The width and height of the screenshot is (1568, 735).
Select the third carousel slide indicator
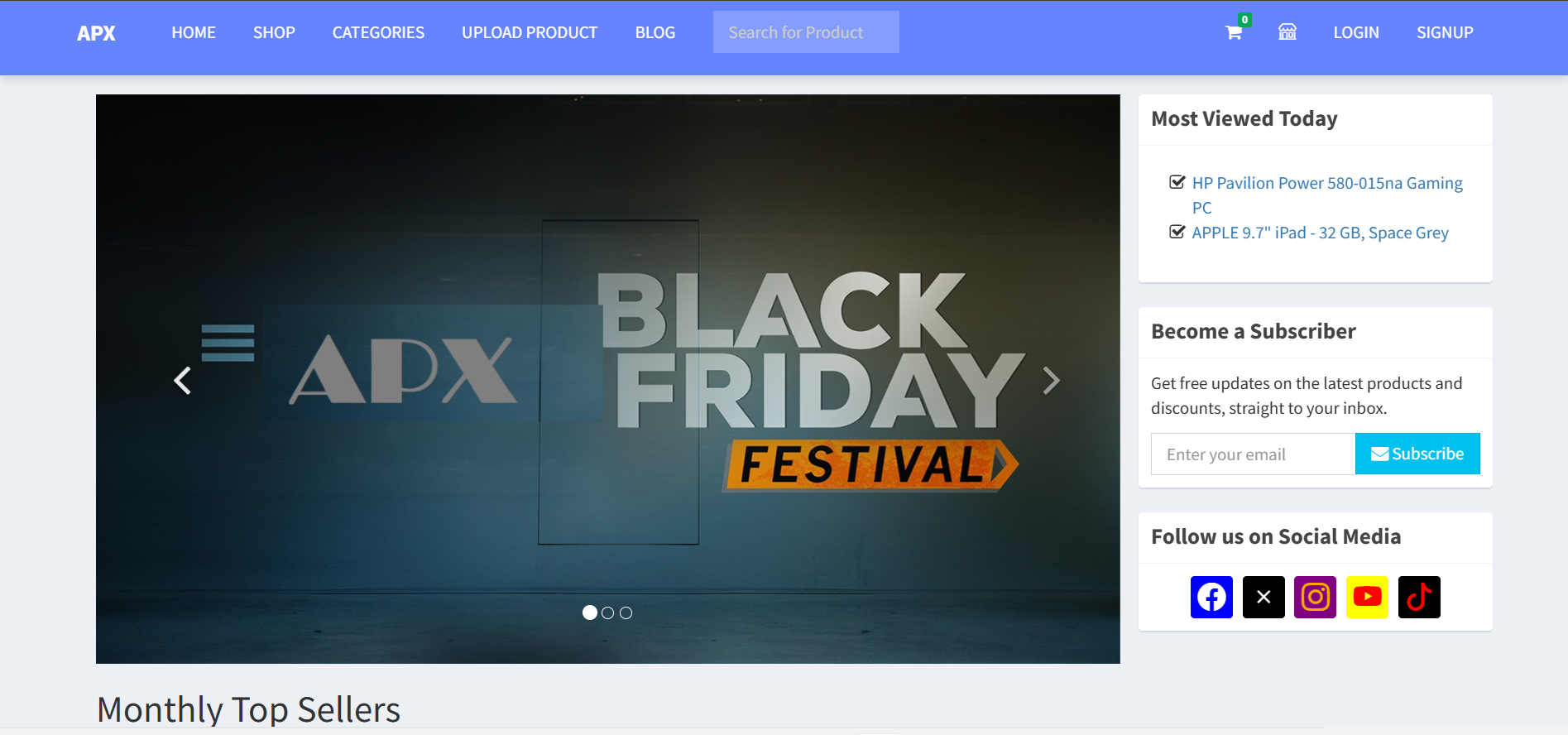626,612
